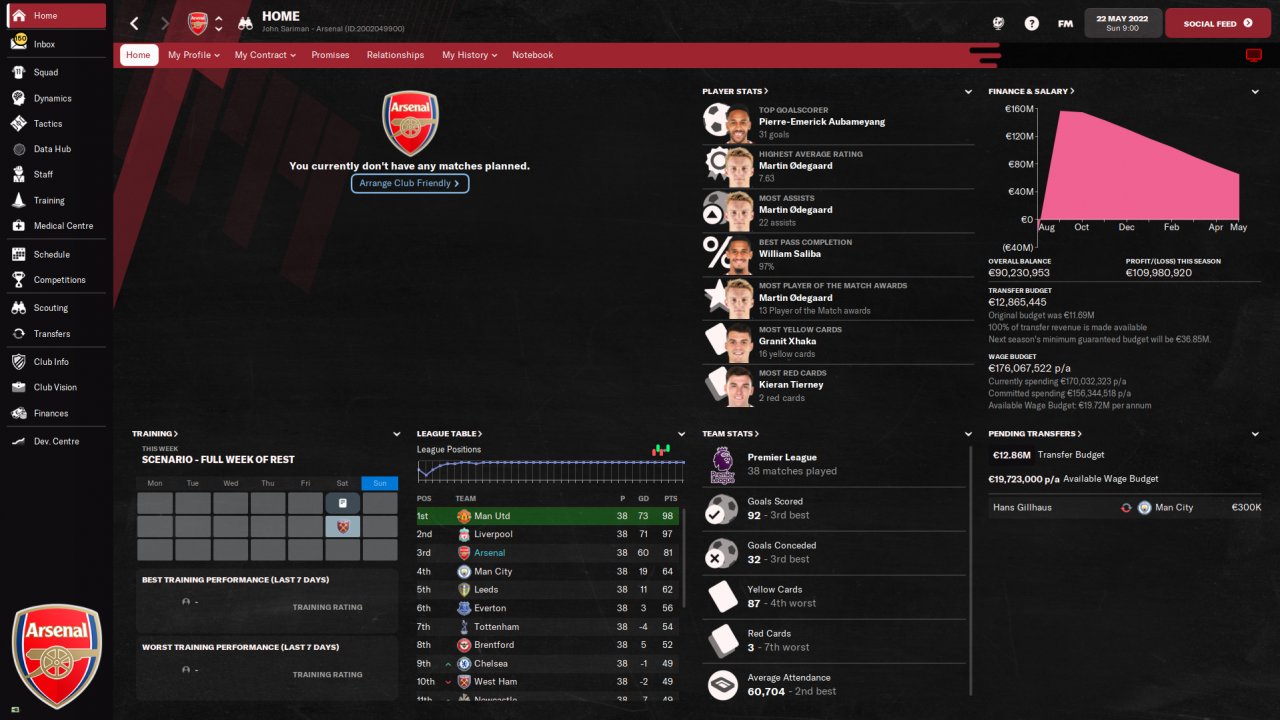Screen dimensions: 1280x720
Task: Expand the My Profile dropdown
Action: [x=195, y=55]
